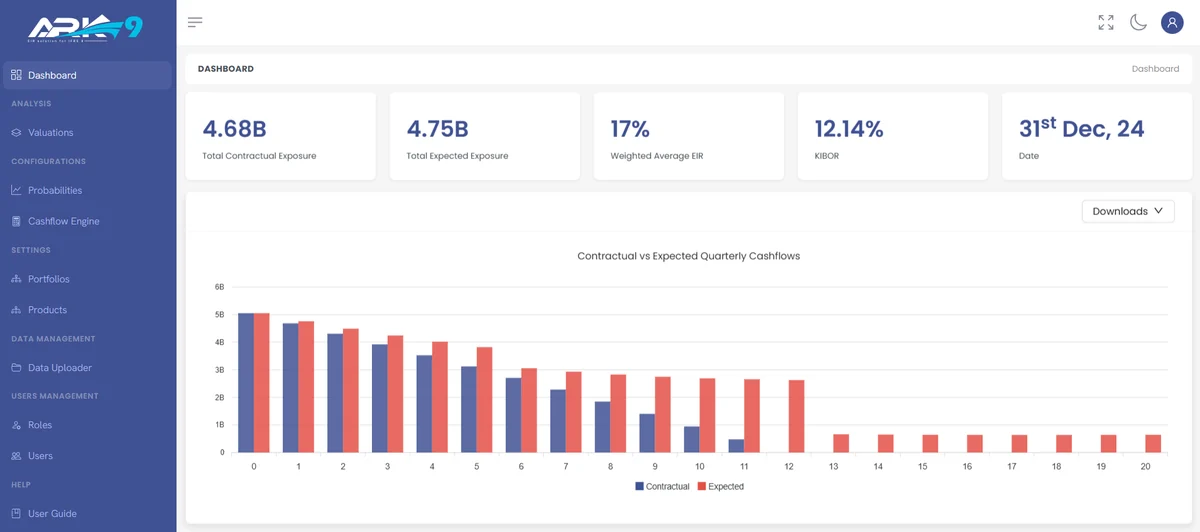Screen dimensions: 1200x532
Task: Click the Data Uploader folder icon
Action: pos(16,368)
